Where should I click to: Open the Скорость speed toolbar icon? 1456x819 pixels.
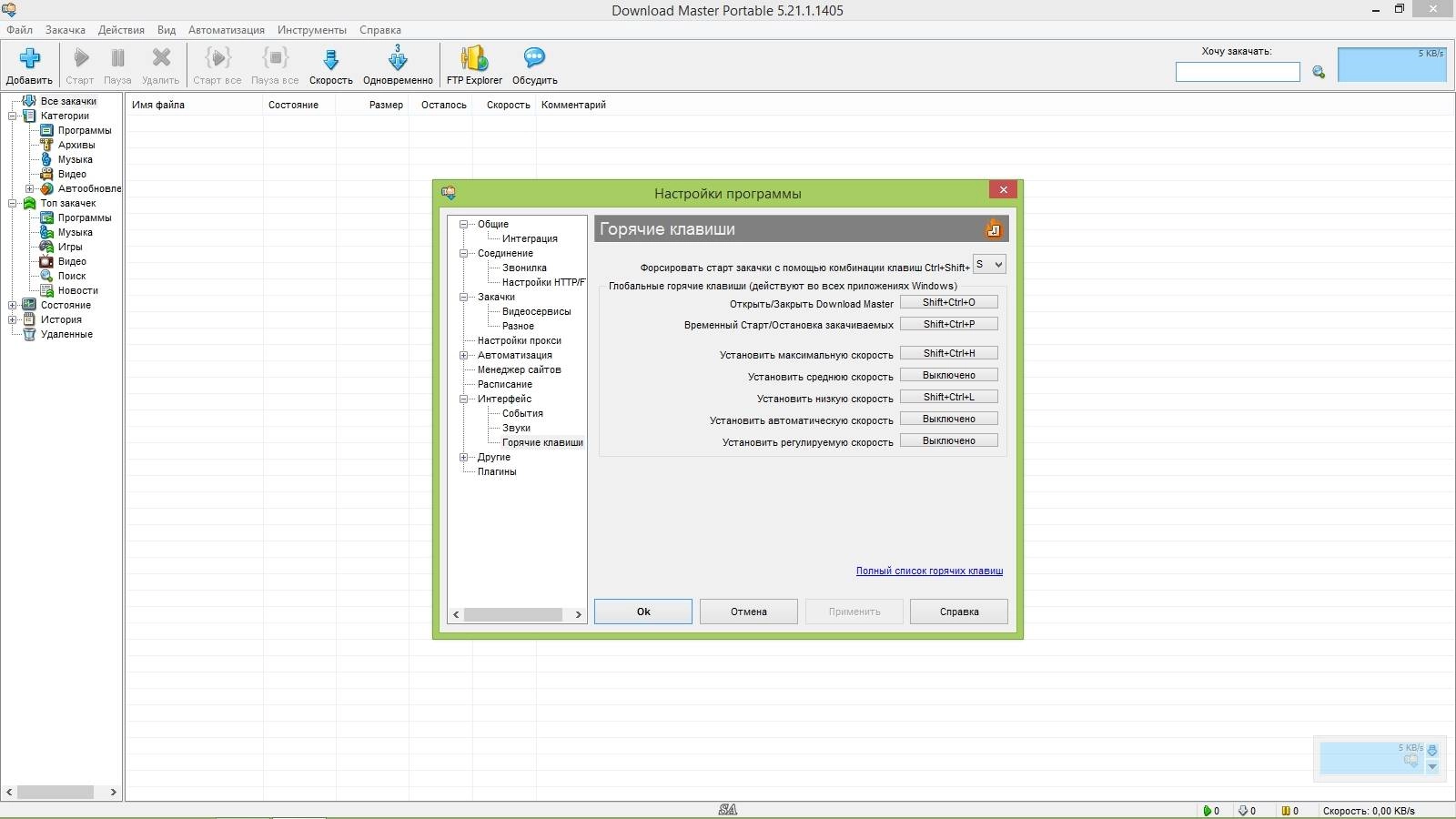(331, 59)
